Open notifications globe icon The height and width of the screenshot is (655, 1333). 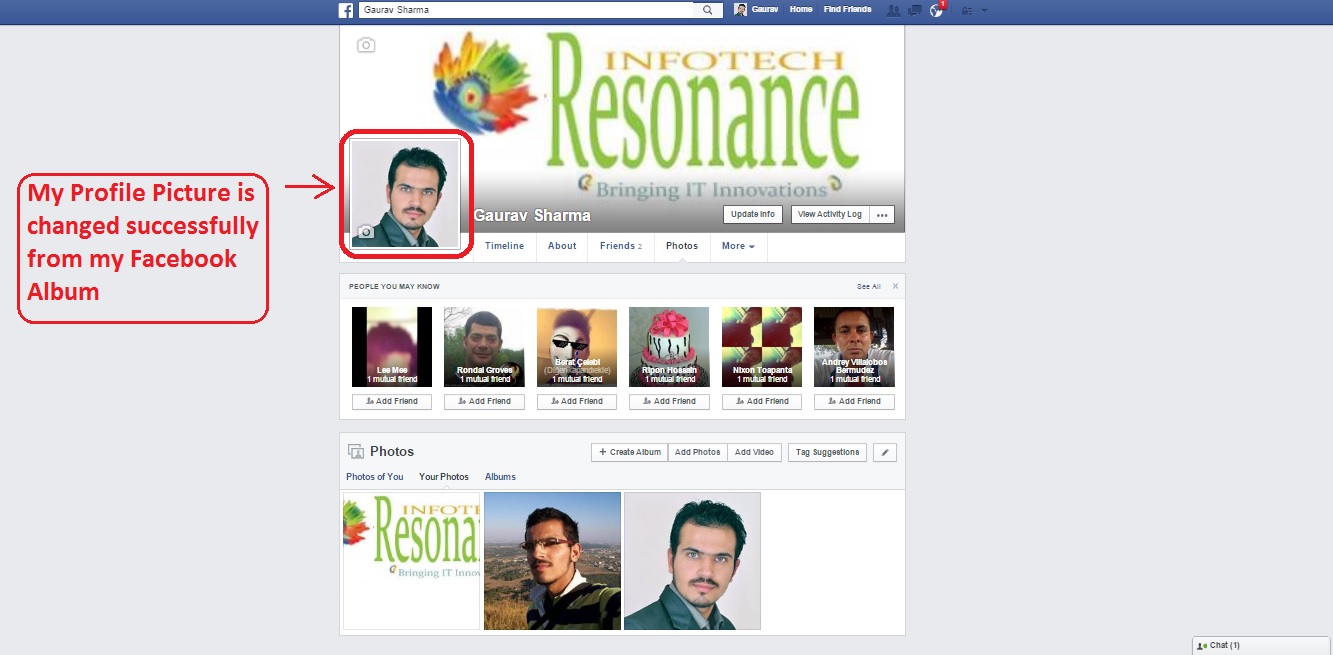click(937, 10)
